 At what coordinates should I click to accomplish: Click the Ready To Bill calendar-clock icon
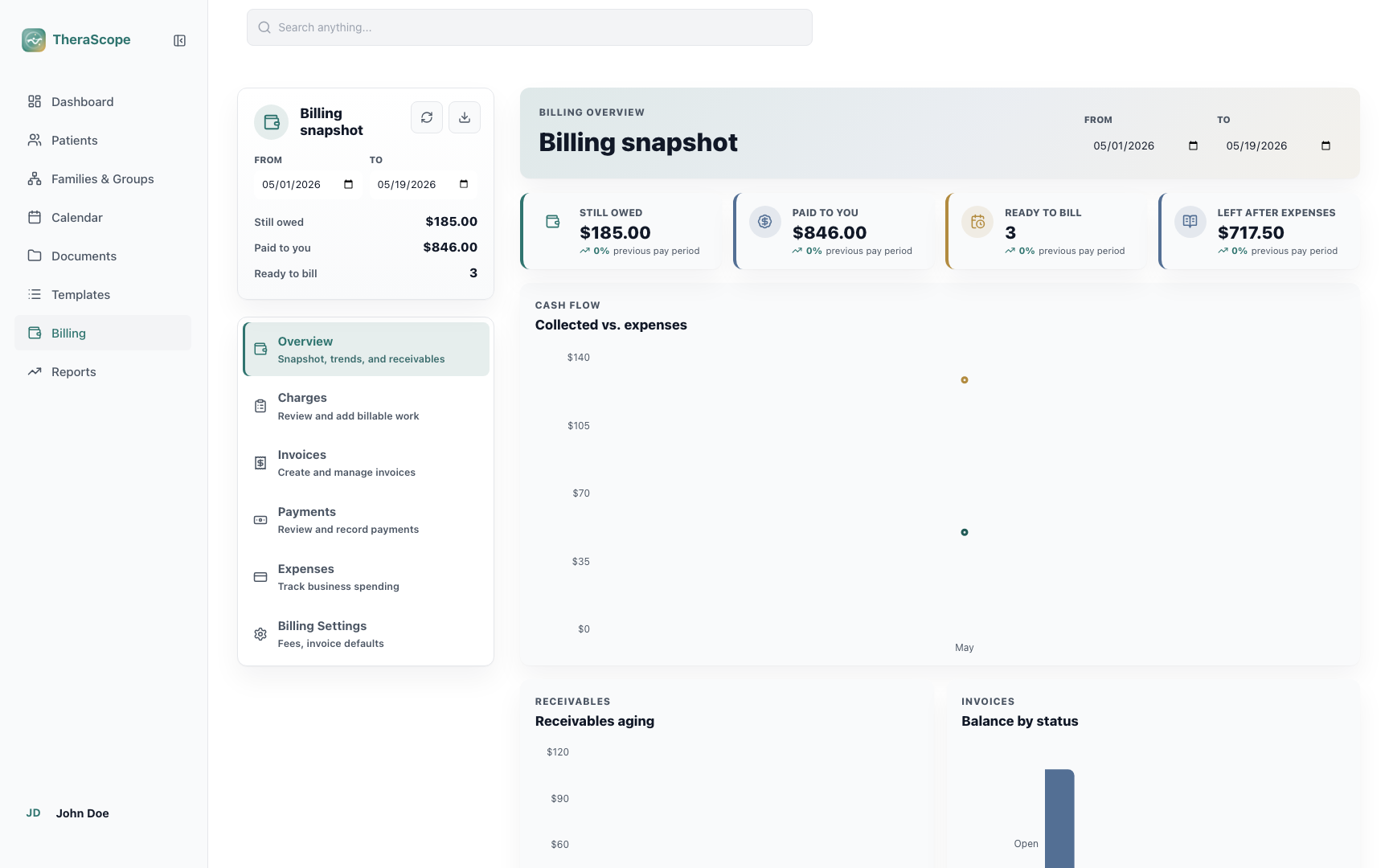[977, 221]
